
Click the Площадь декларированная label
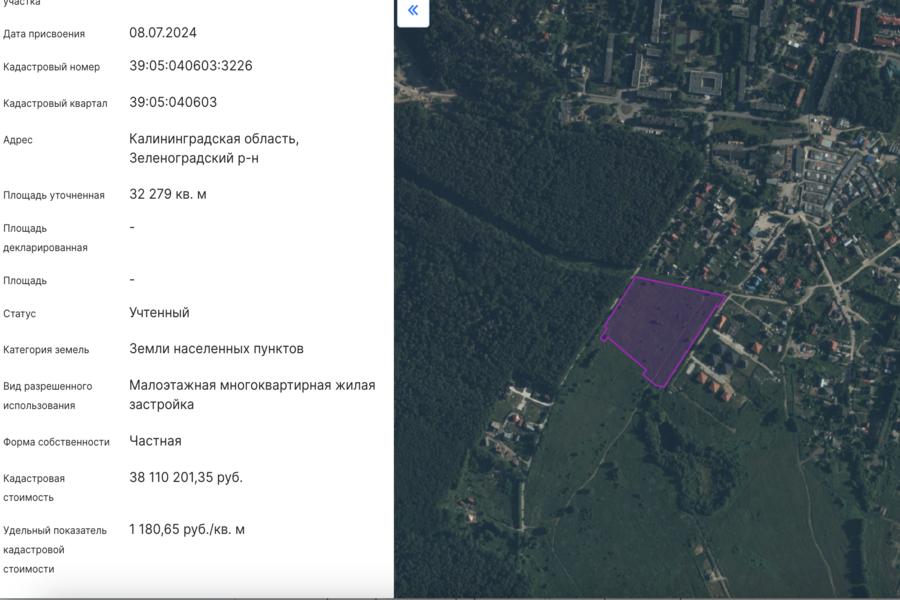[45, 238]
